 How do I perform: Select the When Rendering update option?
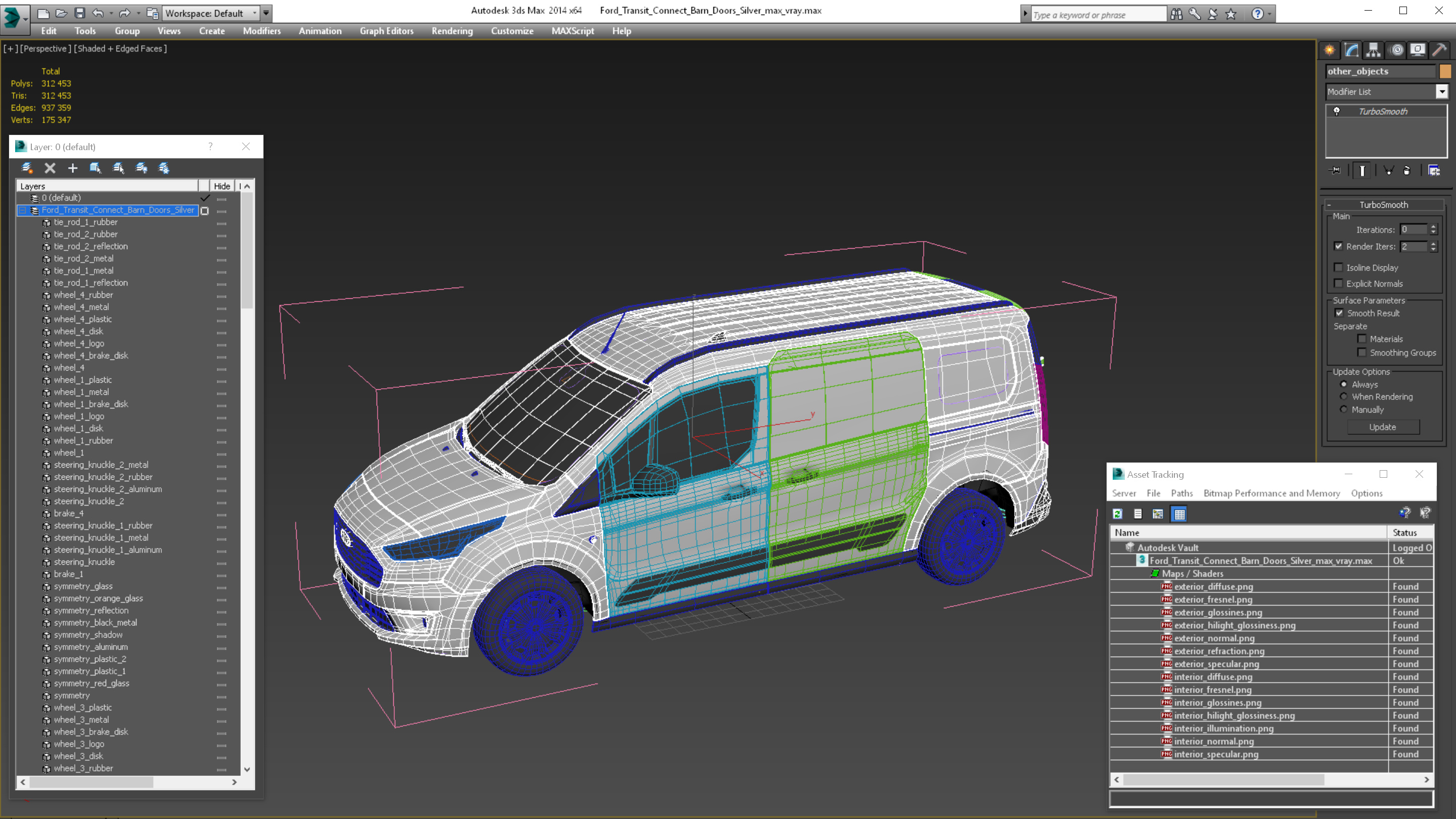pos(1344,396)
